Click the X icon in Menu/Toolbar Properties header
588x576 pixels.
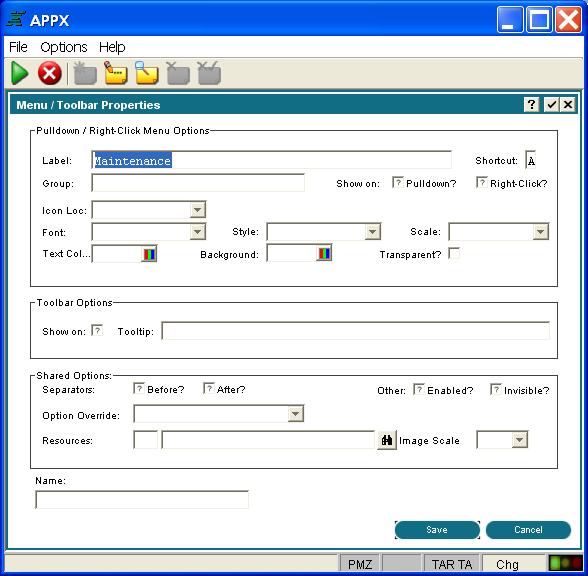click(x=568, y=105)
